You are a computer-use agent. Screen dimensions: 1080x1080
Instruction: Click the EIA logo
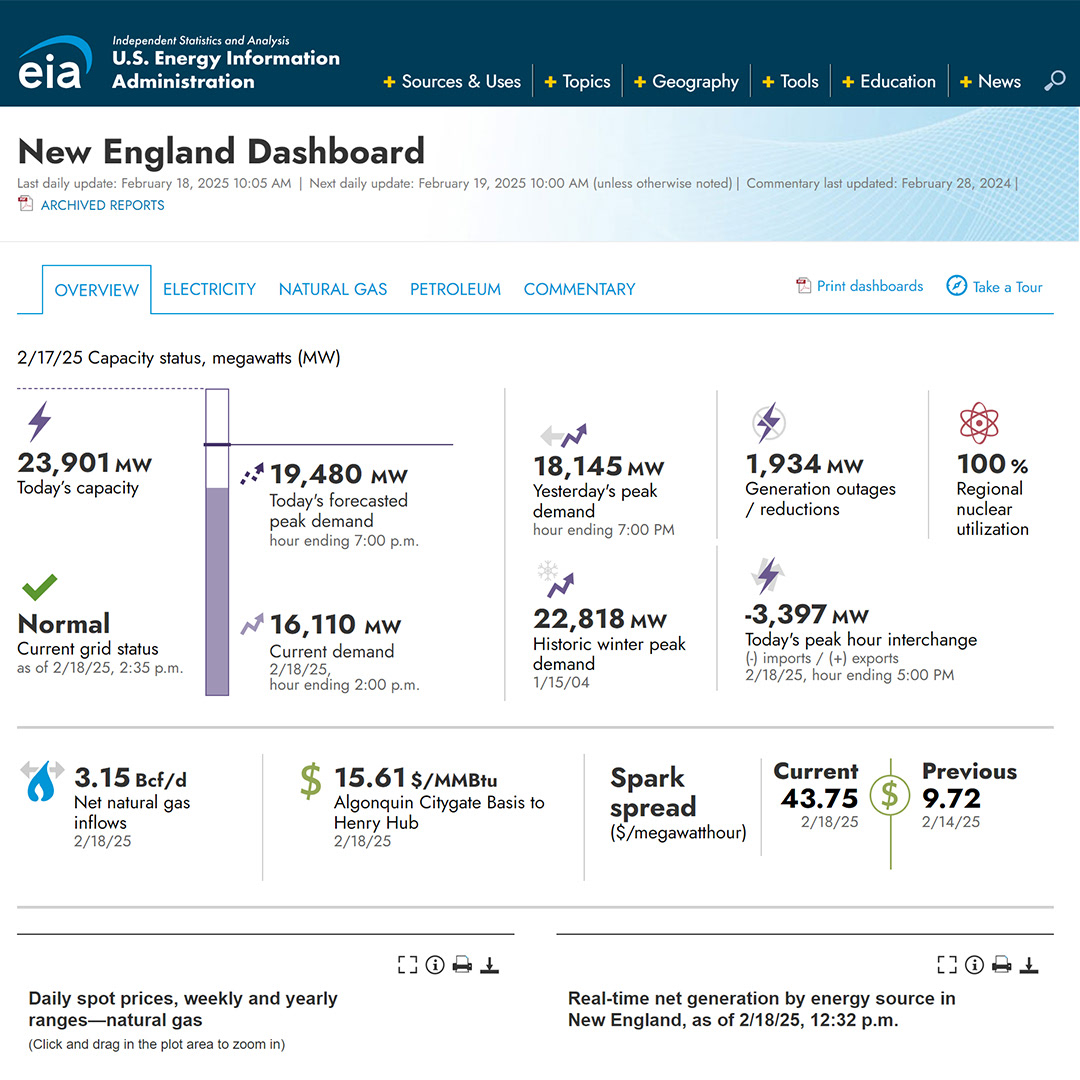coord(54,63)
